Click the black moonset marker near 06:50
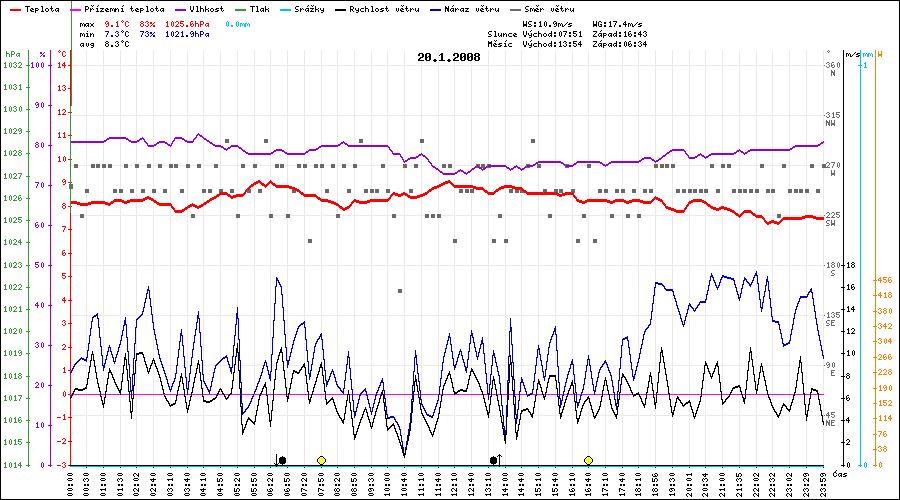Screen dimensions: 900x500 281,460
